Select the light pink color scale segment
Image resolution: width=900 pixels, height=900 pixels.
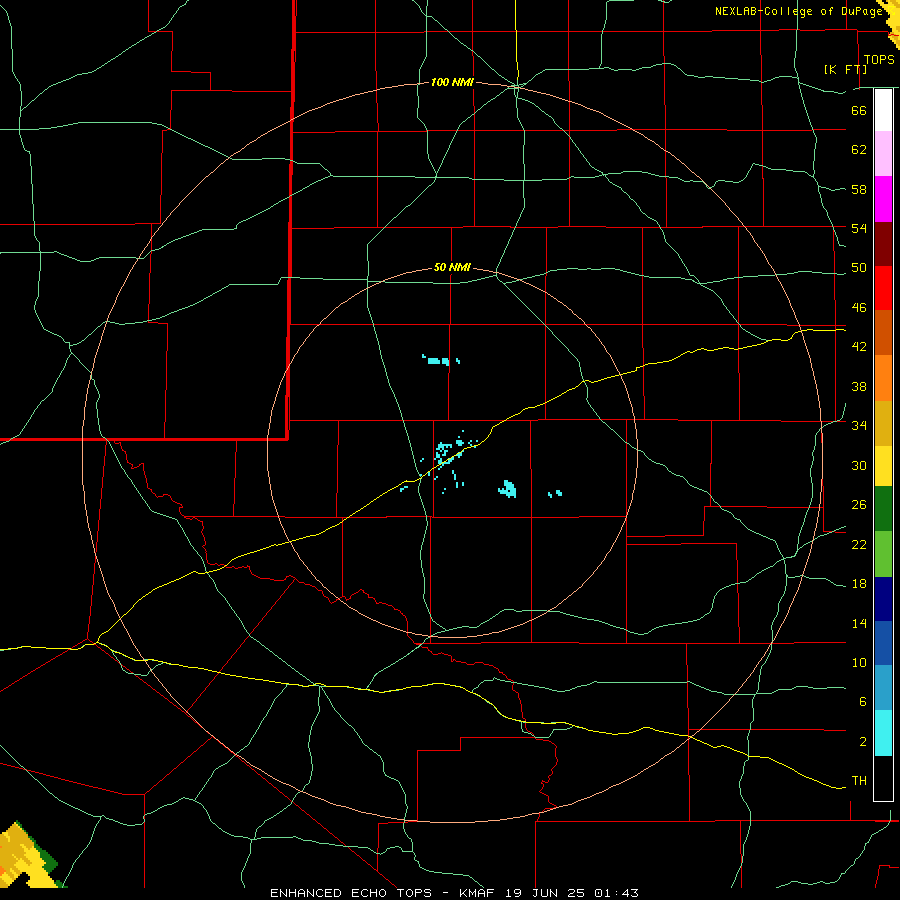point(883,153)
